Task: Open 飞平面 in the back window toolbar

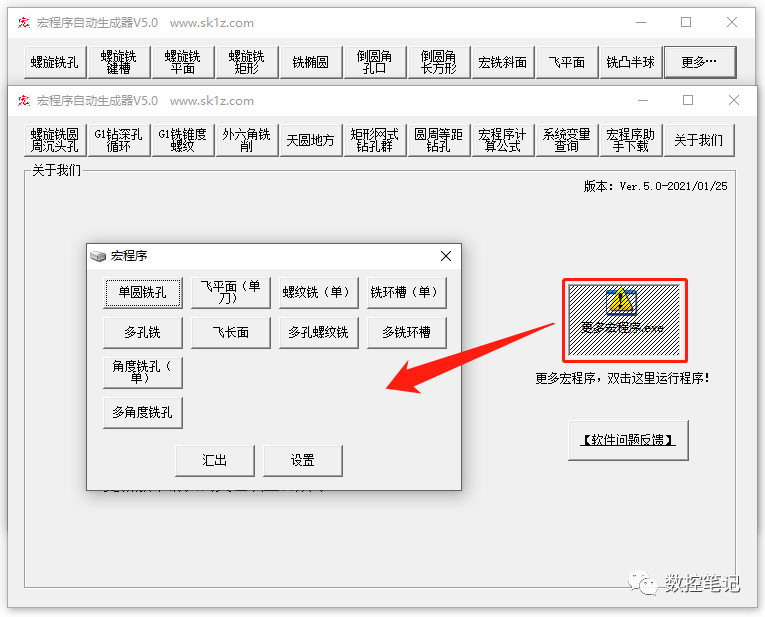Action: click(x=567, y=62)
